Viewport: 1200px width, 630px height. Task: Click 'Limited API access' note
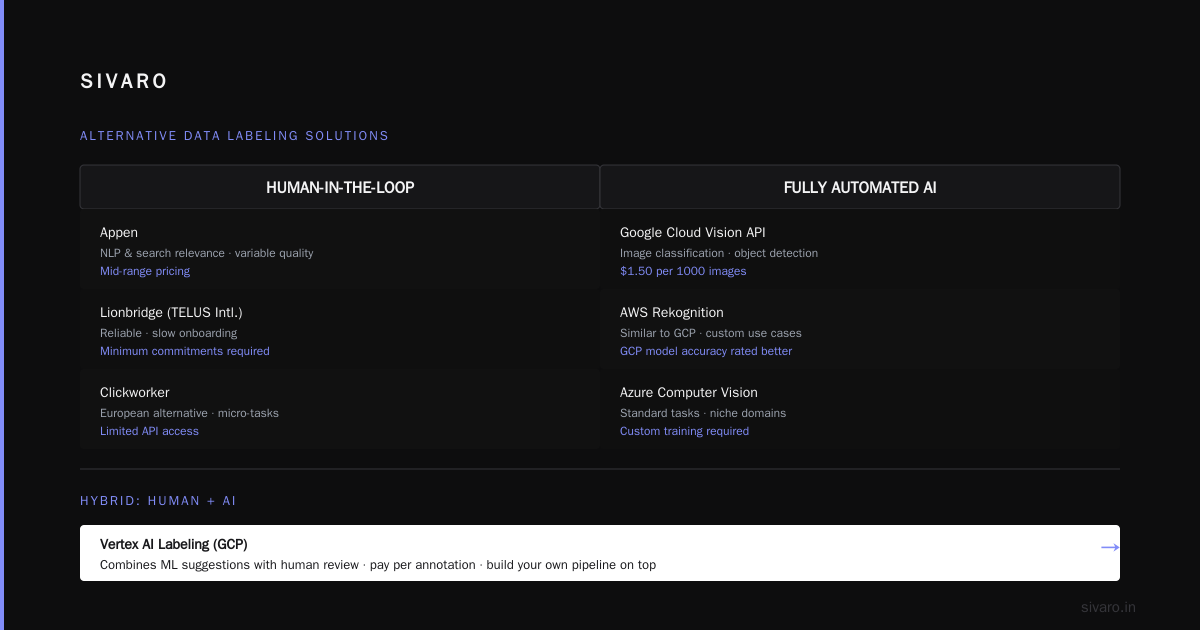click(150, 431)
